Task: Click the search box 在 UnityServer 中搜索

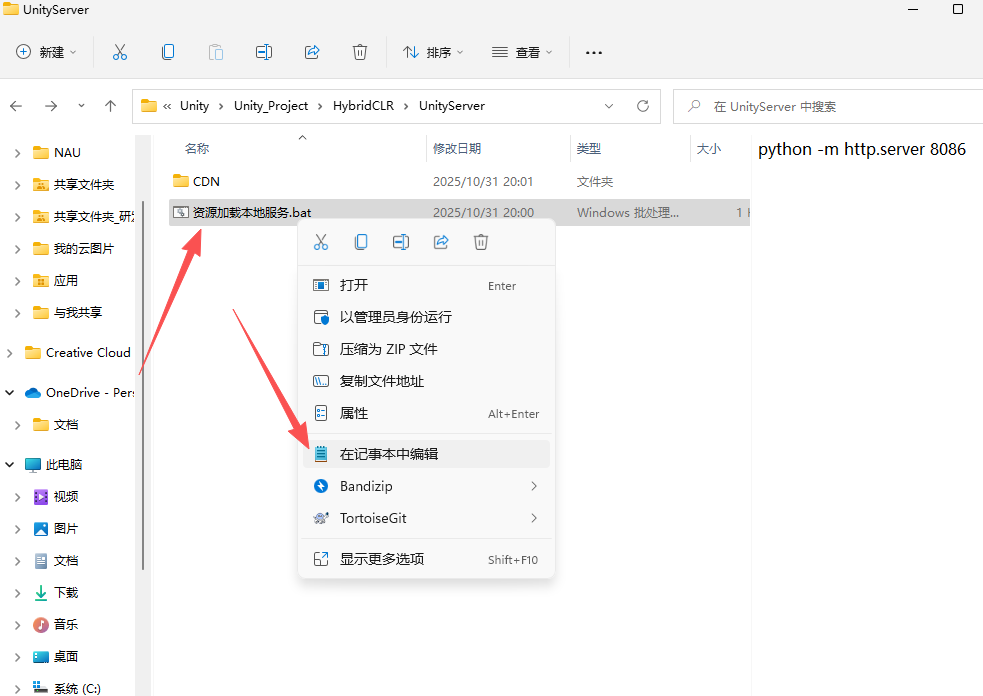Action: point(828,106)
